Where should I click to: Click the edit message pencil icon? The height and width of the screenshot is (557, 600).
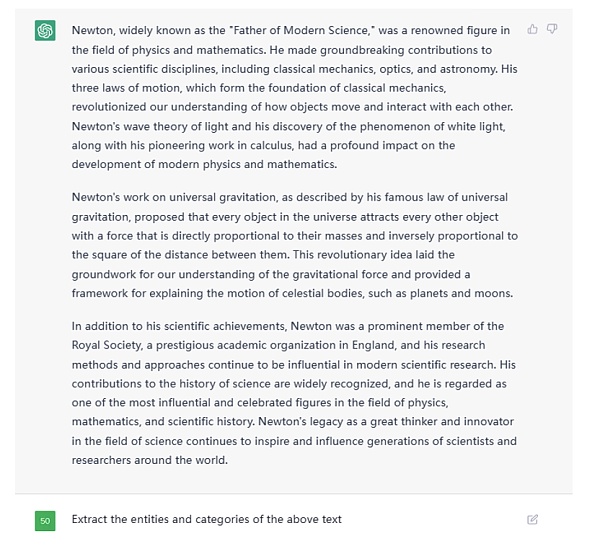(532, 519)
